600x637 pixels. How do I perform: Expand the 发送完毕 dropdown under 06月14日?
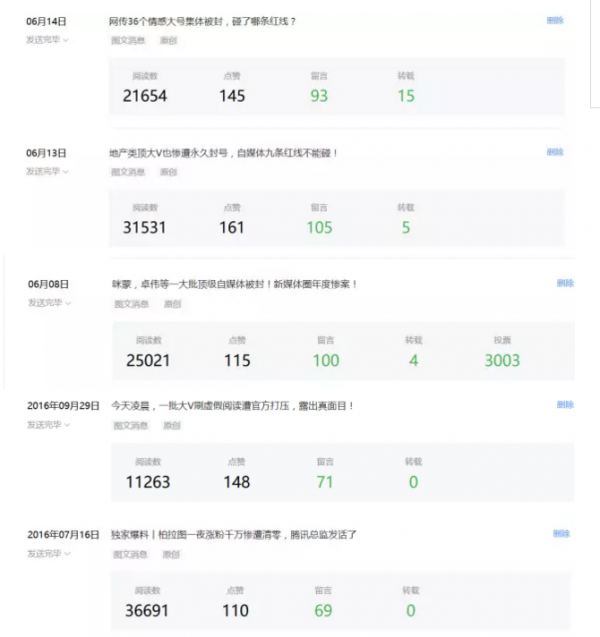47,40
